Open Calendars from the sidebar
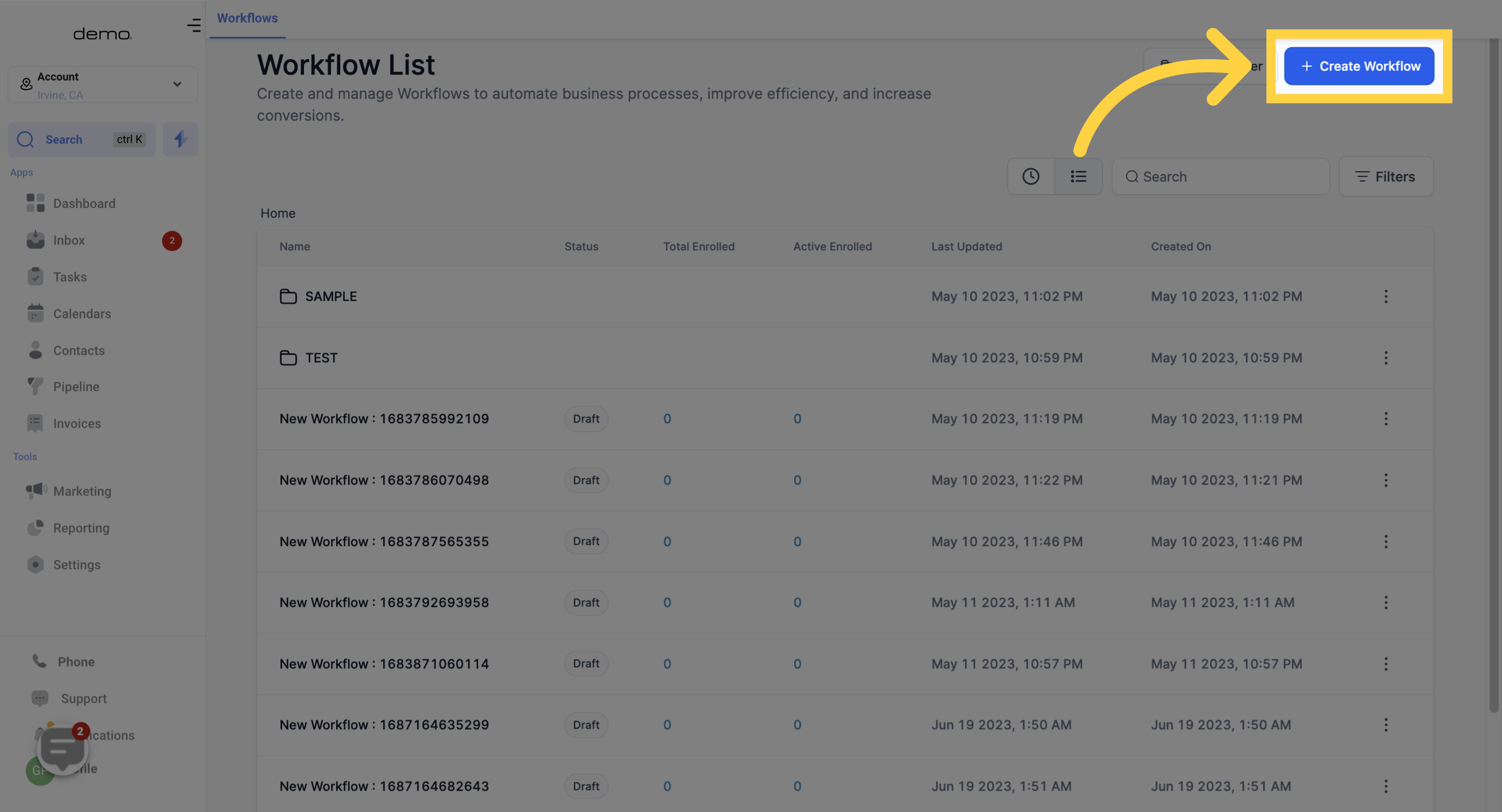Viewport: 1502px width, 812px height. pos(69,314)
